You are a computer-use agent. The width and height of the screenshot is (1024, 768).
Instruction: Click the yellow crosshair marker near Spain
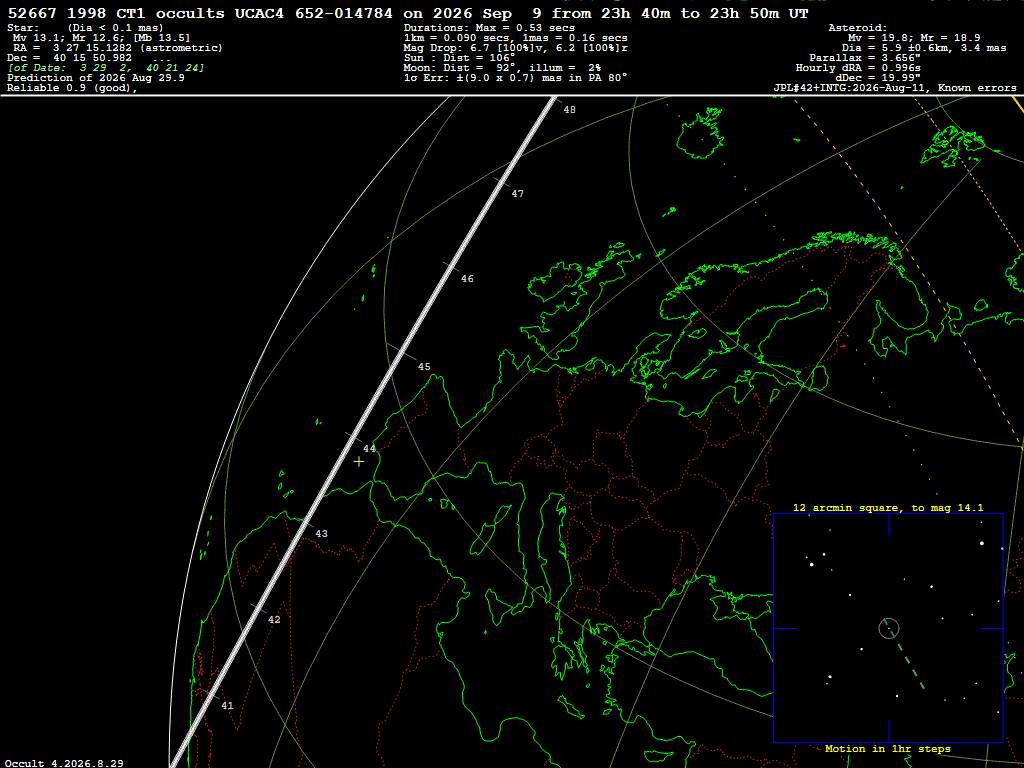coord(359,462)
